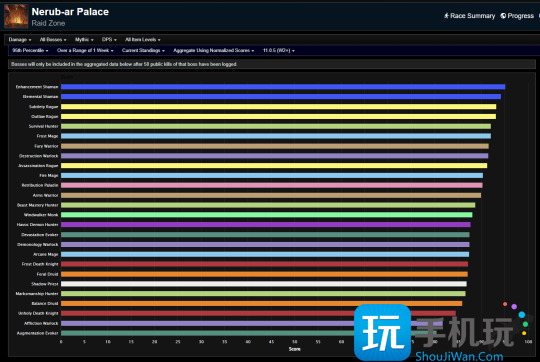Viewport: 540px width, 362px height.
Task: Click the Enhancement Shaman blue bar
Action: [283, 87]
